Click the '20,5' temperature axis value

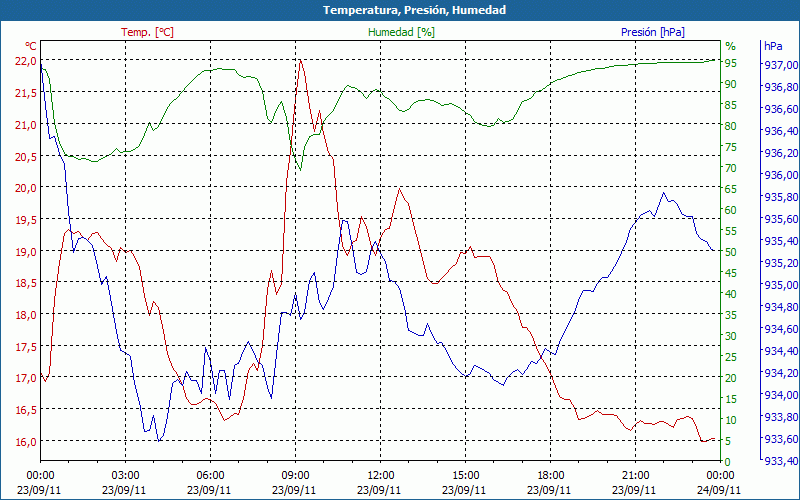26,156
